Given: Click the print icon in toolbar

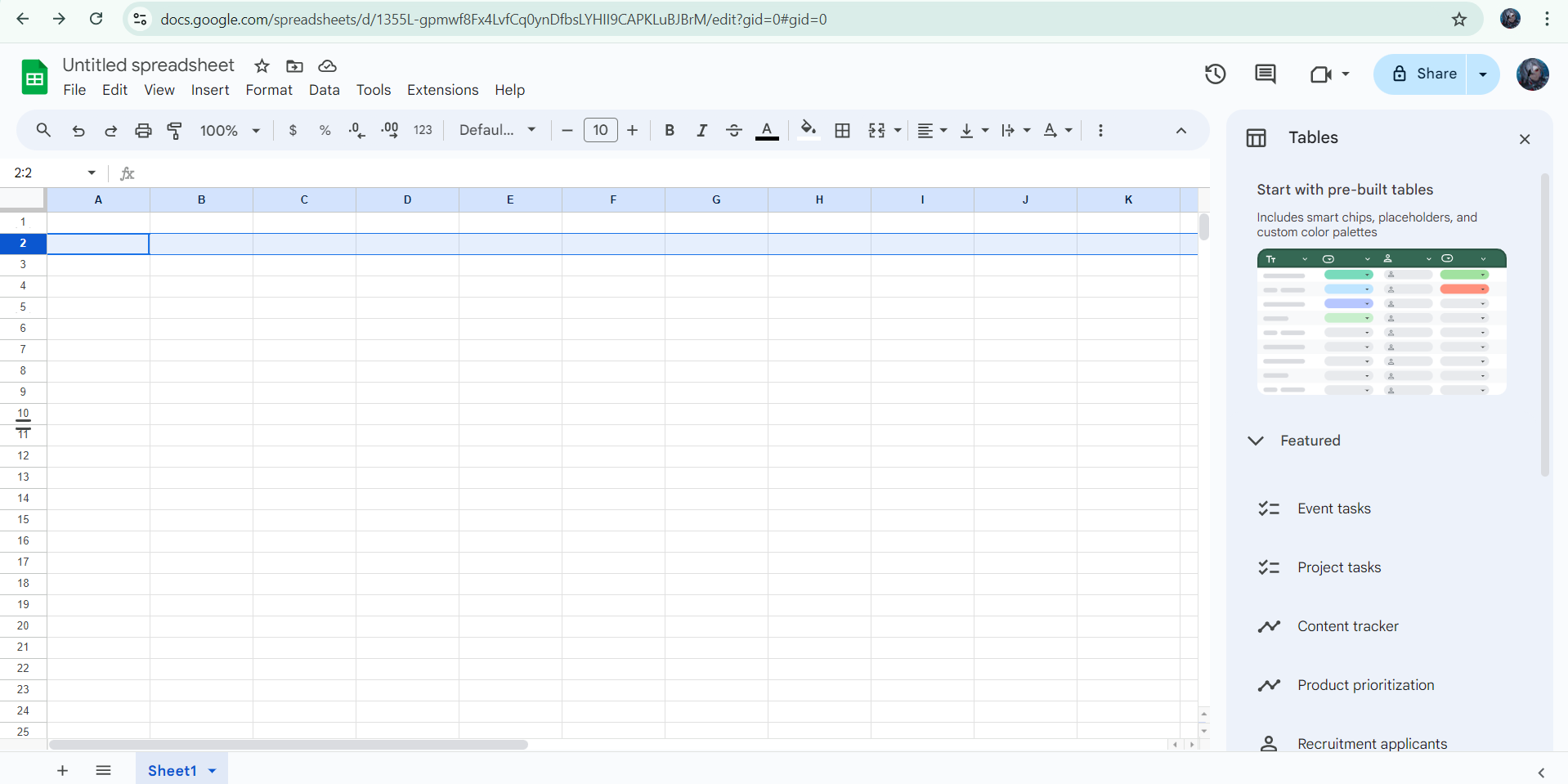Looking at the screenshot, I should 143,131.
